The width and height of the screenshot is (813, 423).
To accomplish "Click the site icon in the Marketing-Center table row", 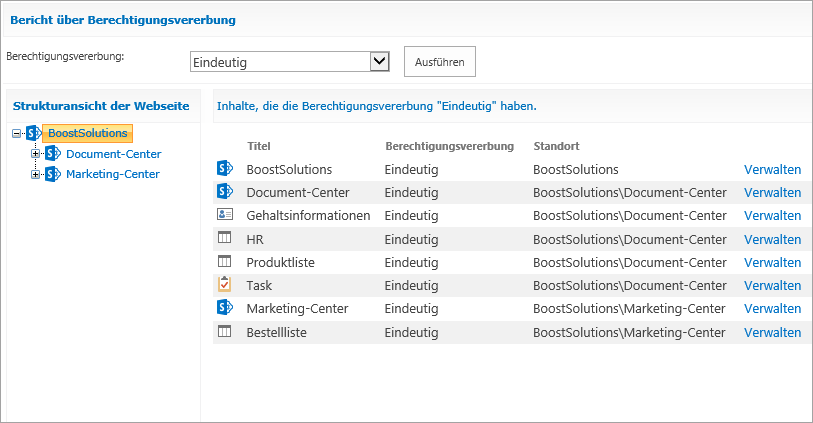I will pos(225,307).
